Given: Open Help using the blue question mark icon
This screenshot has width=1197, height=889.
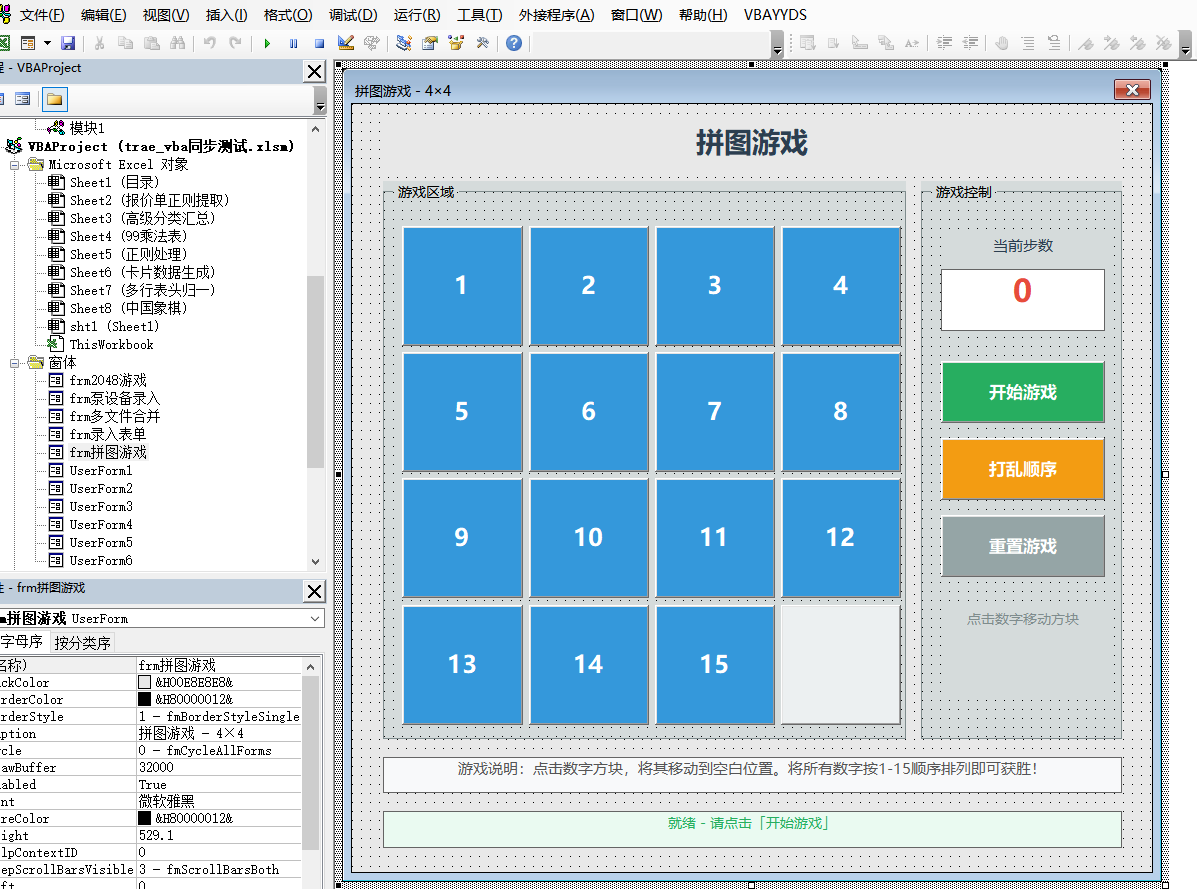Looking at the screenshot, I should [513, 42].
